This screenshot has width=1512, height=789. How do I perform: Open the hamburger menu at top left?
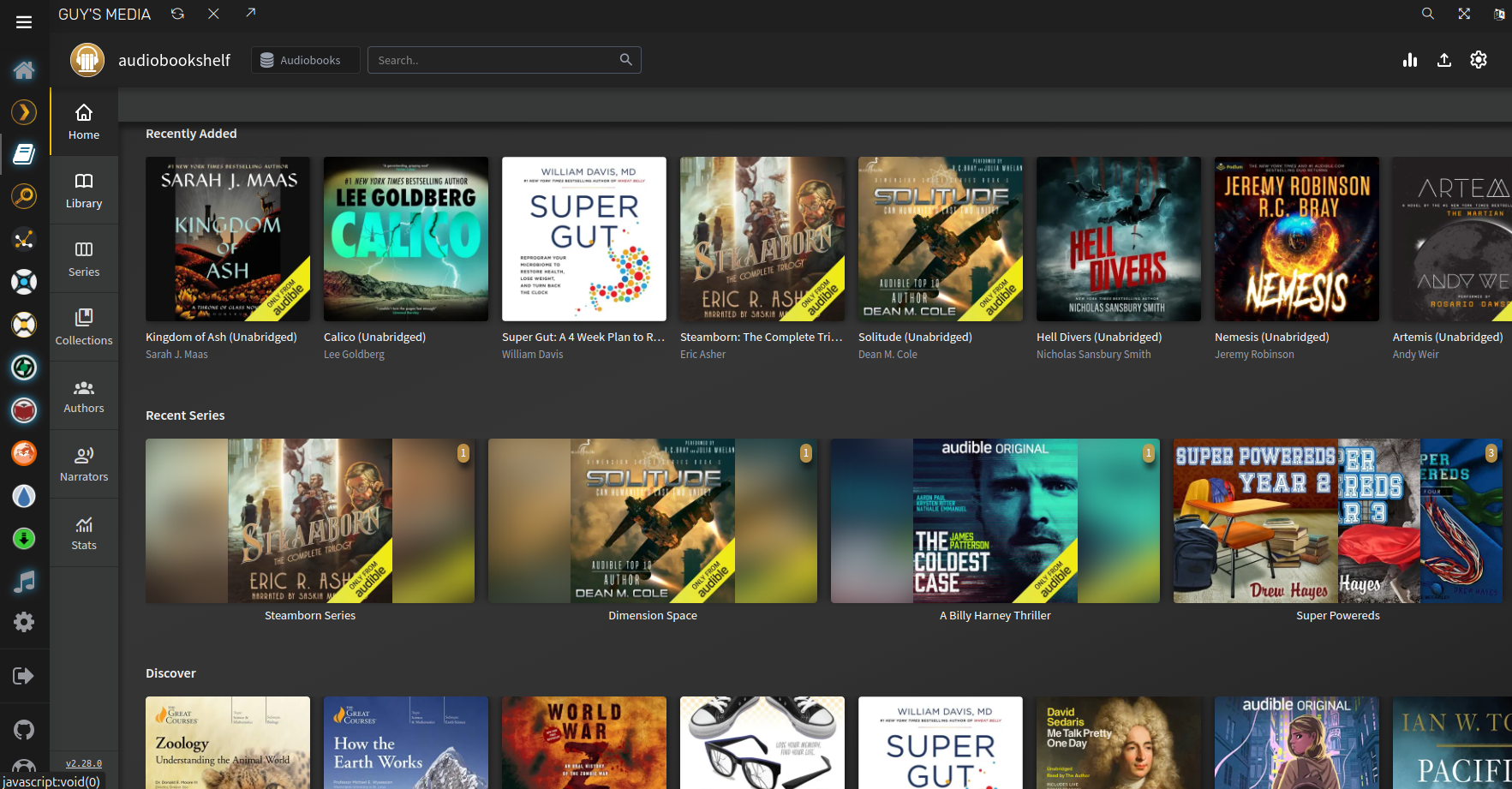click(24, 22)
